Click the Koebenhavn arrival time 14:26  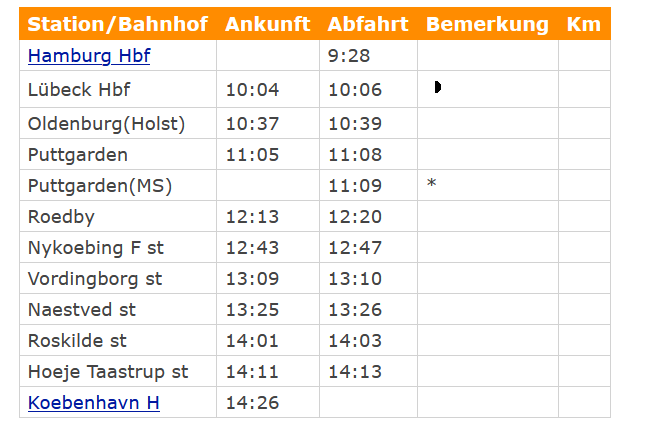click(252, 403)
